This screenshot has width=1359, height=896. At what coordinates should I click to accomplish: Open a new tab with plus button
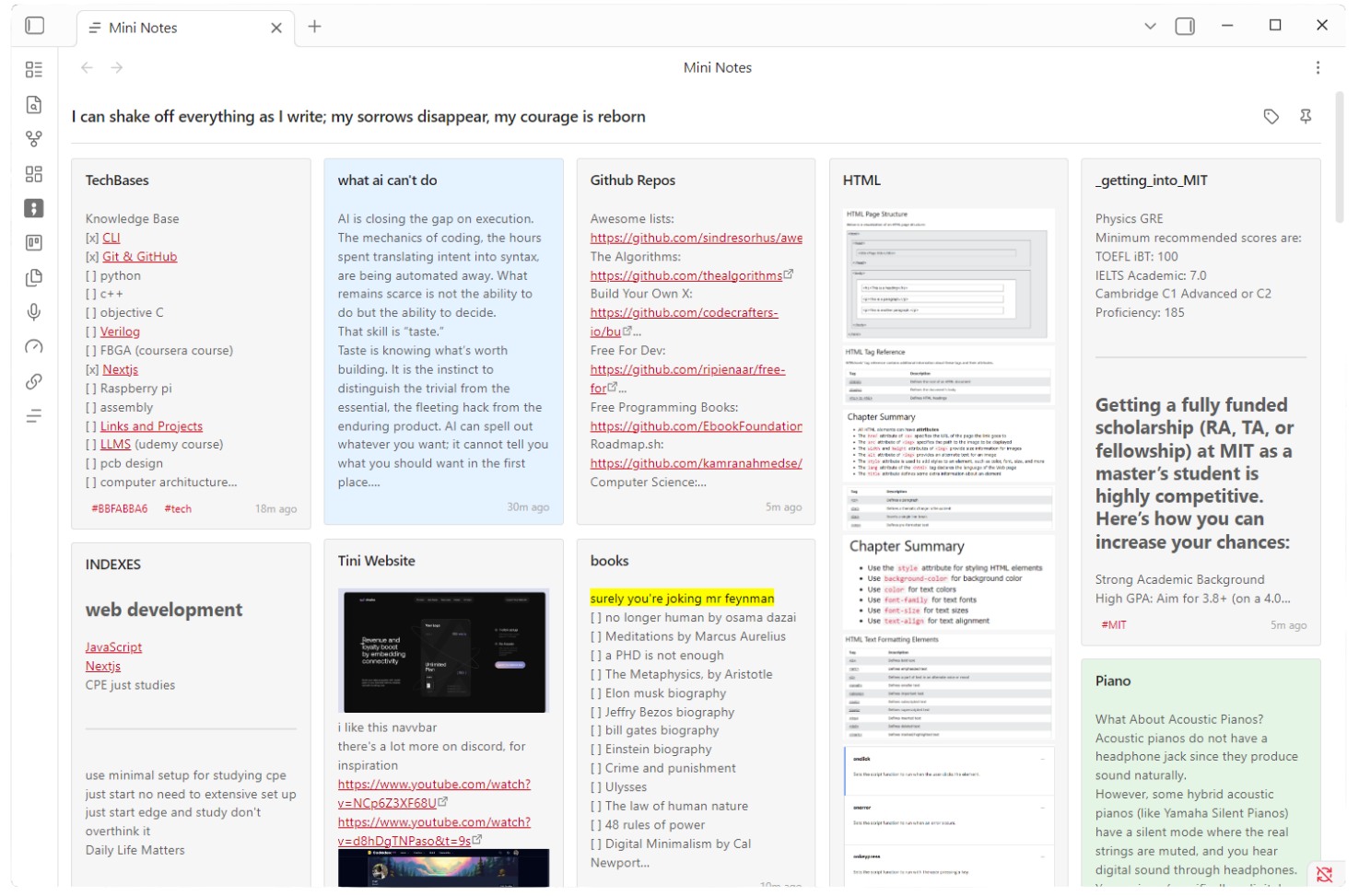tap(315, 27)
